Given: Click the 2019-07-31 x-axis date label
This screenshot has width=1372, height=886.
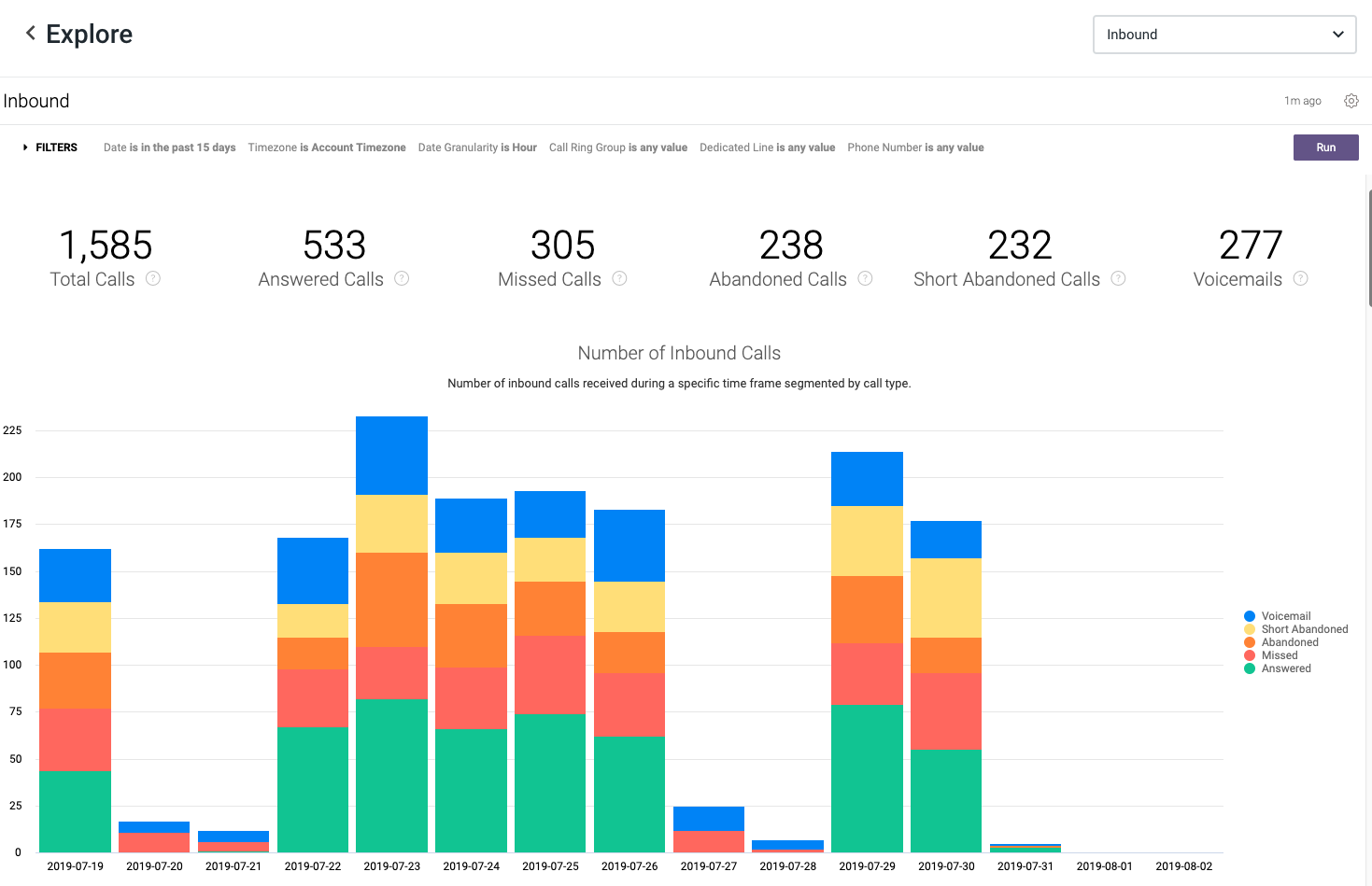Looking at the screenshot, I should (1025, 866).
